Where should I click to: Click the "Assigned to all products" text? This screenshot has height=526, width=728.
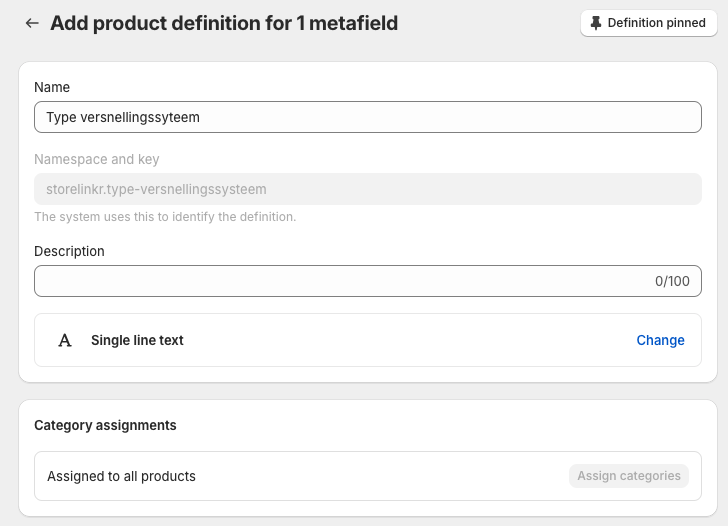121,476
